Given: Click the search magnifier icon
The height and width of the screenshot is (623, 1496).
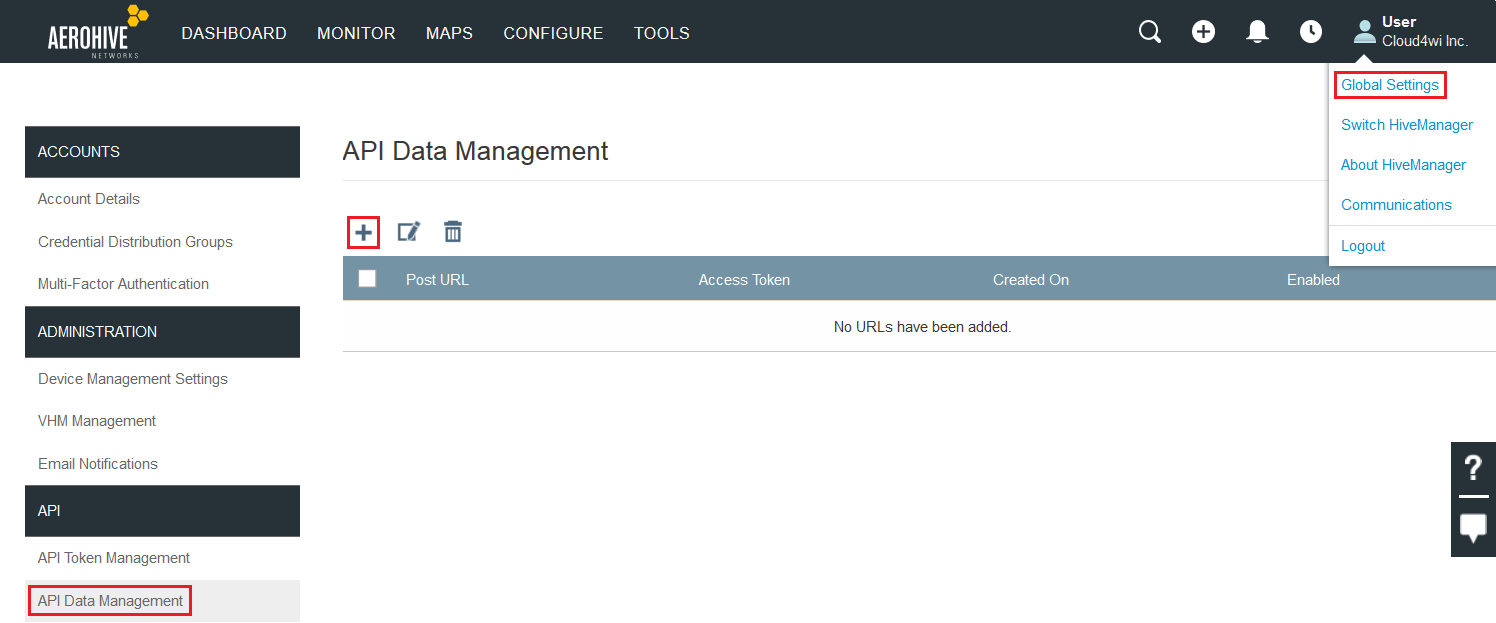Looking at the screenshot, I should tap(1150, 32).
